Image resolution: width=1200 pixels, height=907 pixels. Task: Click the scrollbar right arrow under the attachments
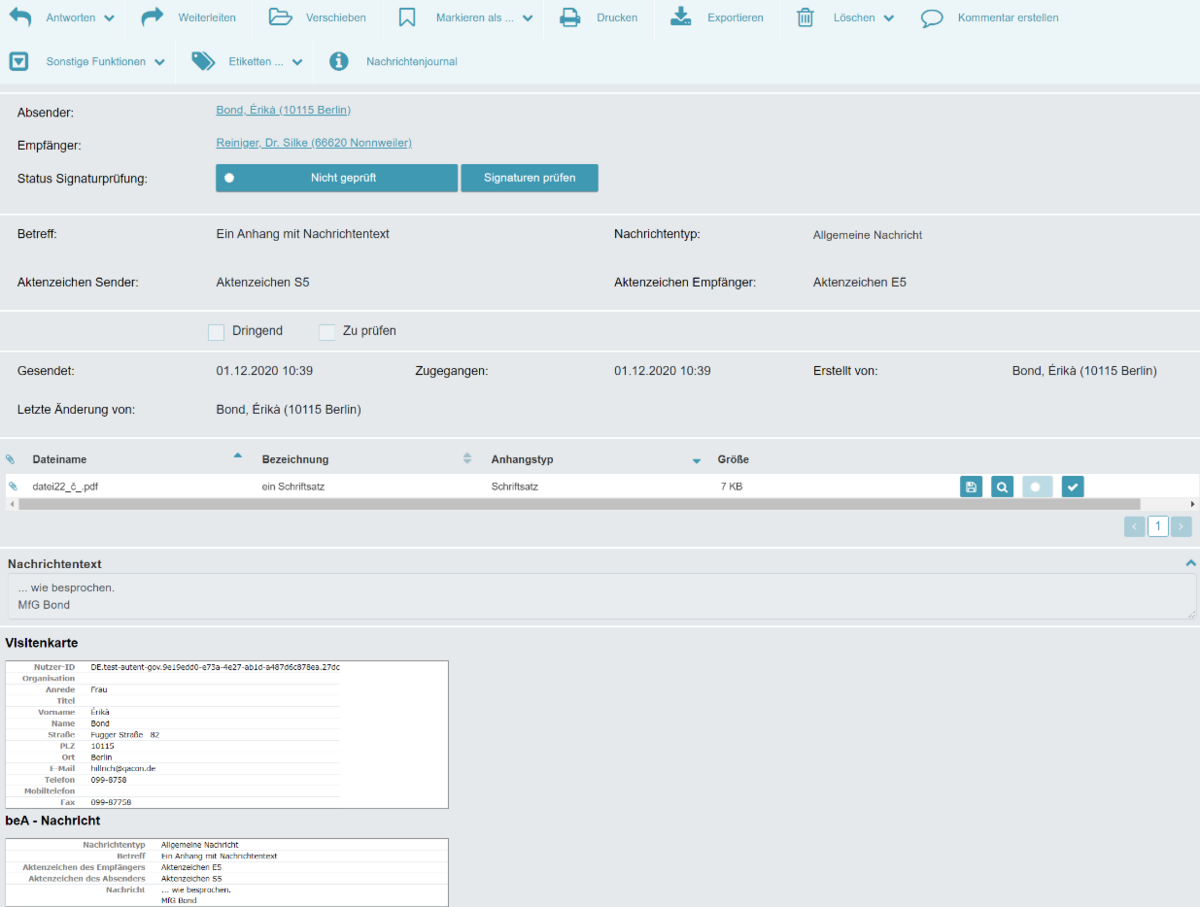click(x=1192, y=504)
